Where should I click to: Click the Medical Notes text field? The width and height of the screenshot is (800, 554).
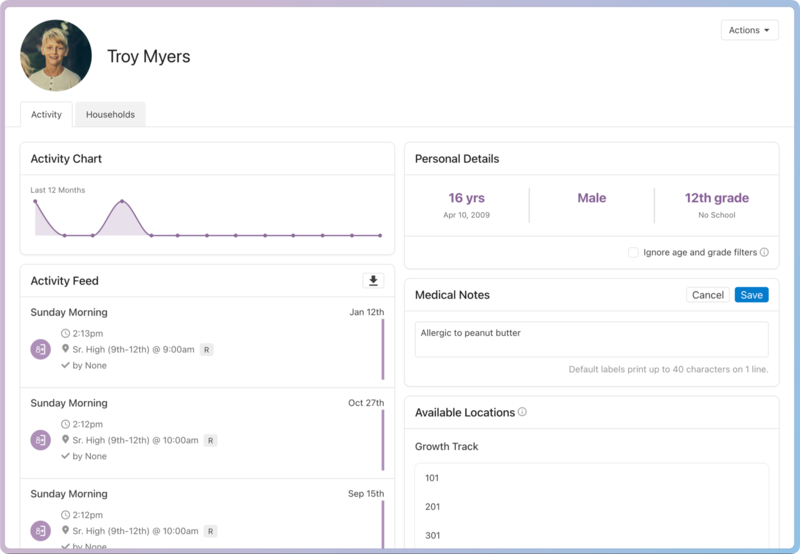tap(591, 339)
